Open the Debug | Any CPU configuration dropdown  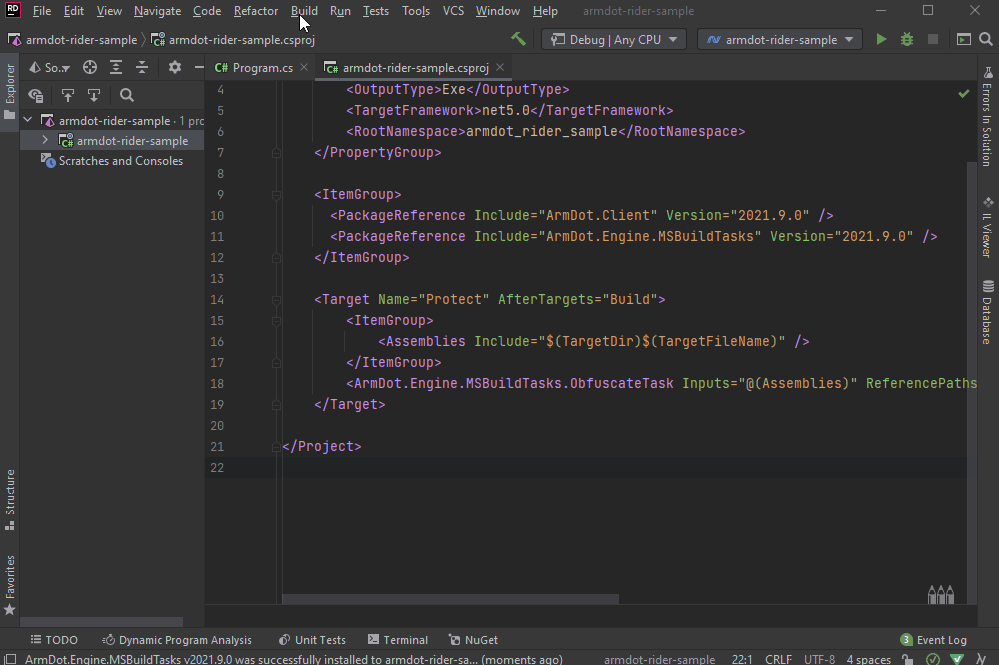pos(613,40)
